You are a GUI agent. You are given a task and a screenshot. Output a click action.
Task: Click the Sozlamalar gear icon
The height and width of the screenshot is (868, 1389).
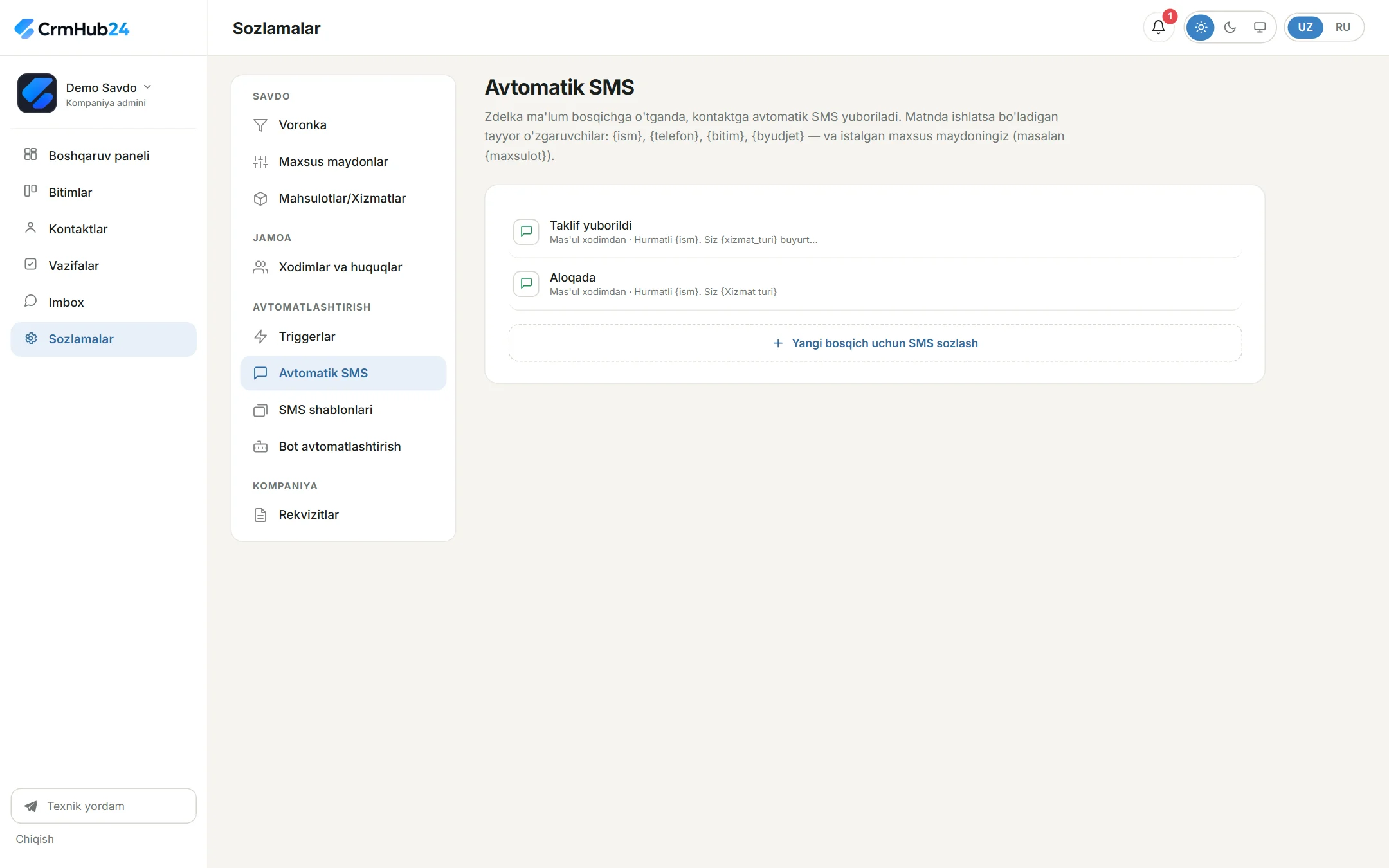(30, 338)
